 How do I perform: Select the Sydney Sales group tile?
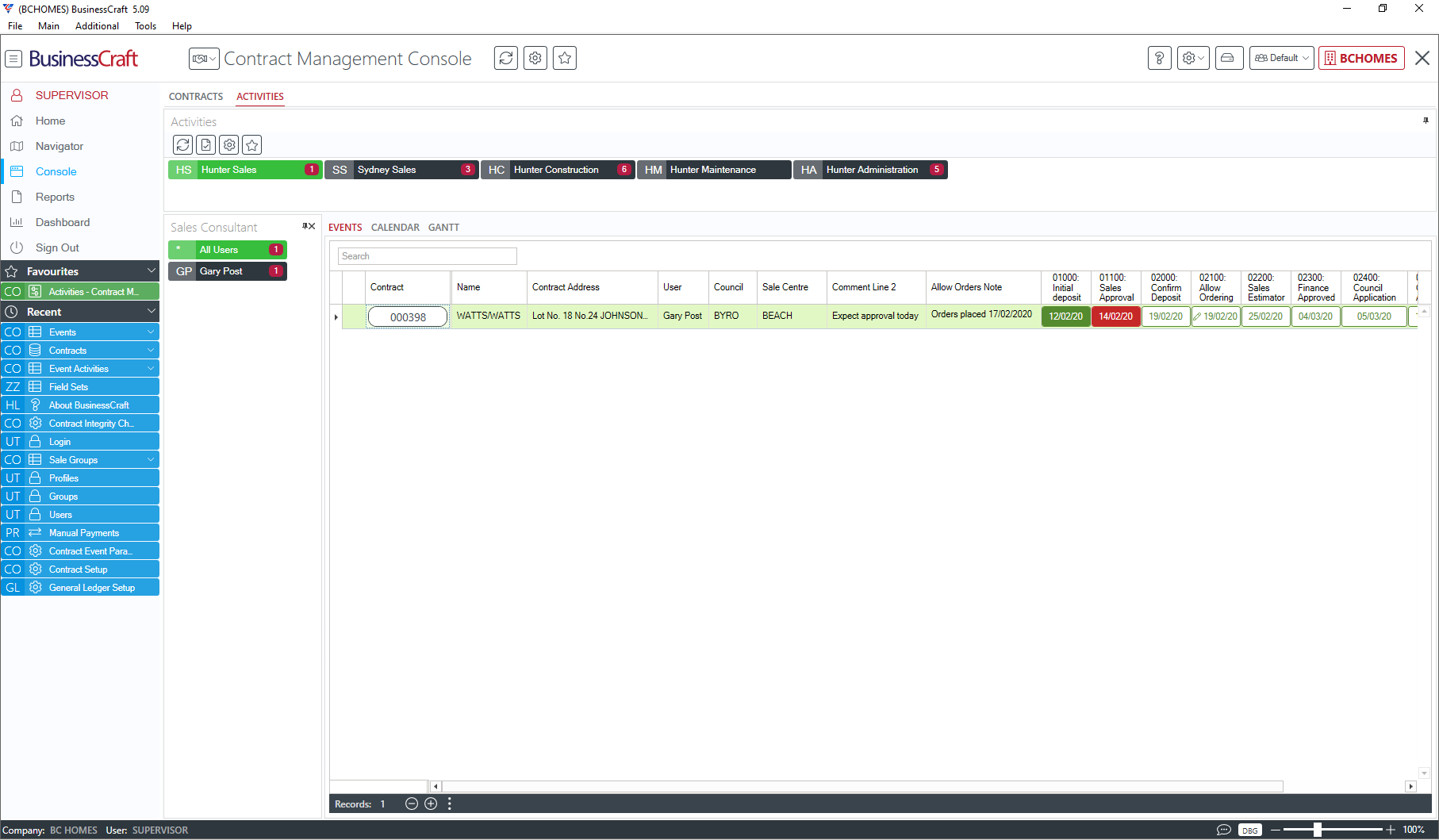pos(401,170)
